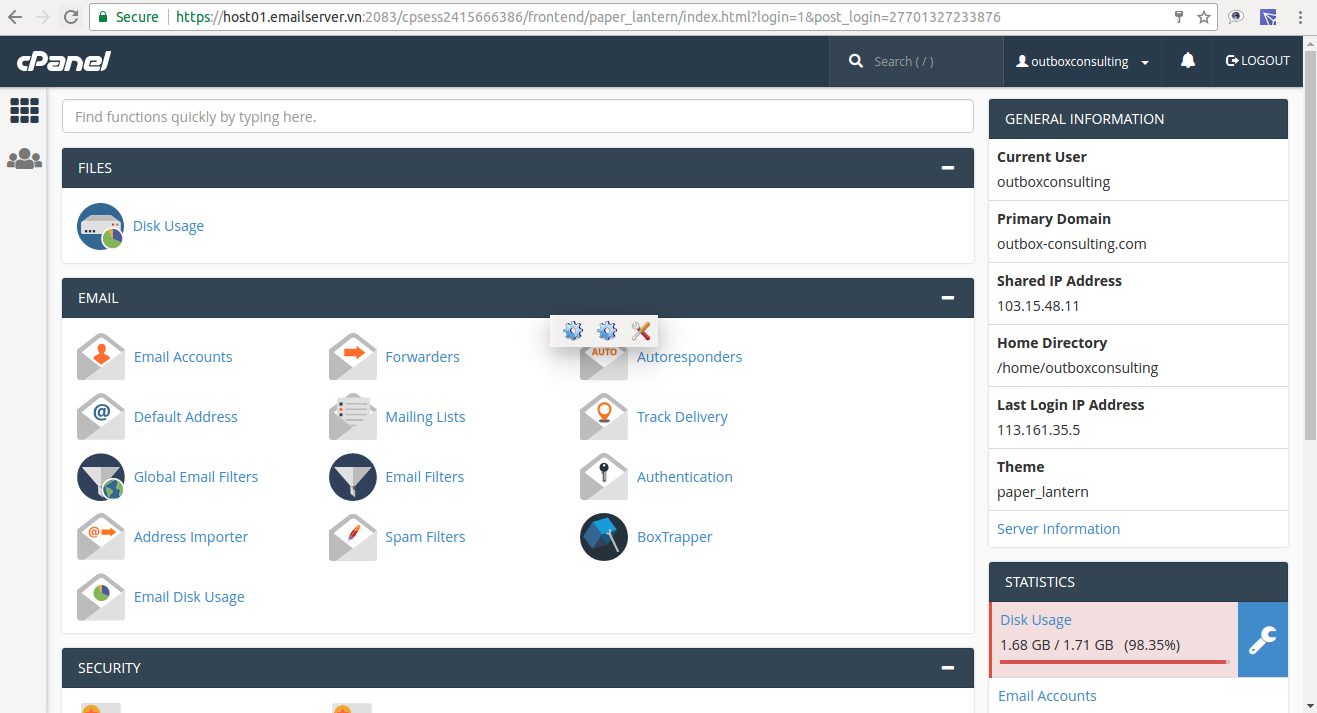
Task: Click the blue wrench button beside Disk Usage statistics
Action: (1263, 639)
